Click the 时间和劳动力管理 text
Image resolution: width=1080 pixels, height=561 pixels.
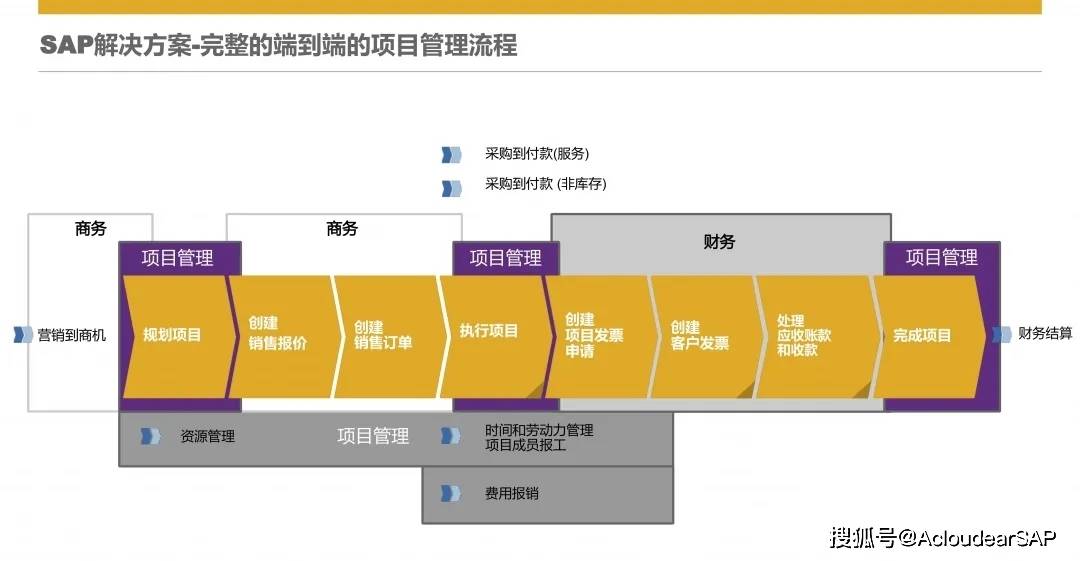[539, 430]
